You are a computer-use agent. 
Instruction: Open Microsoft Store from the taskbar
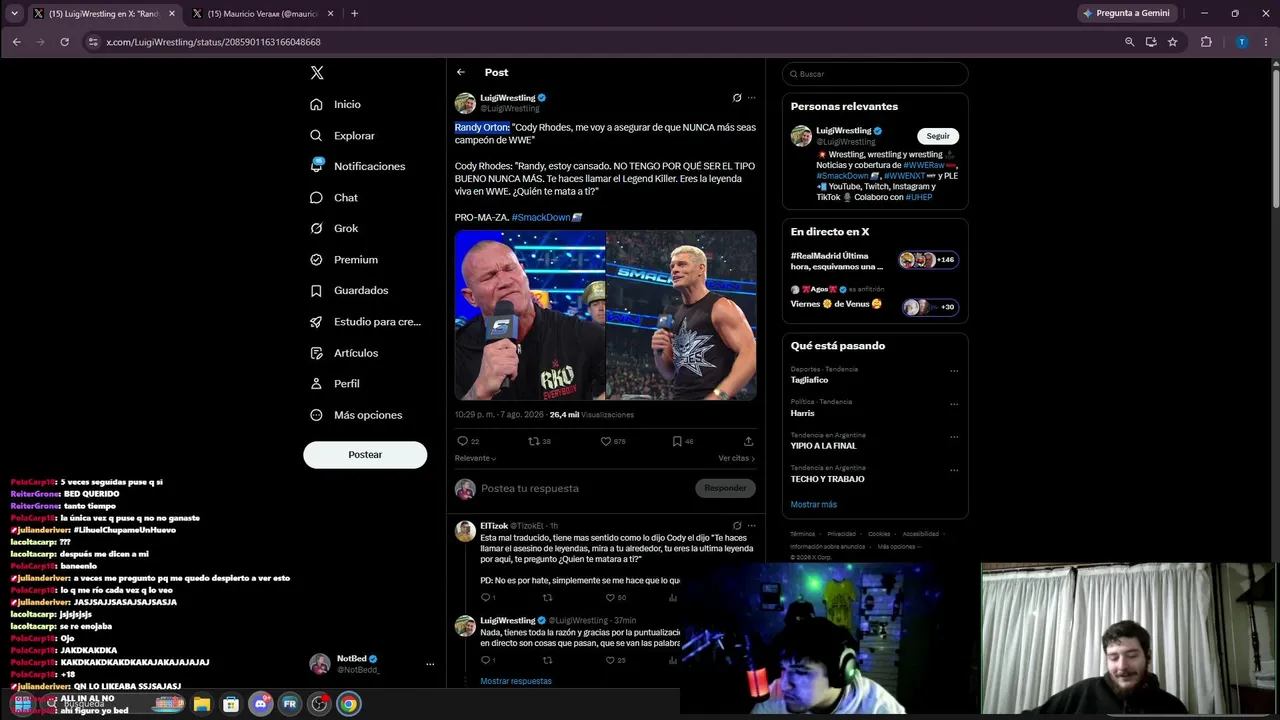(x=231, y=704)
